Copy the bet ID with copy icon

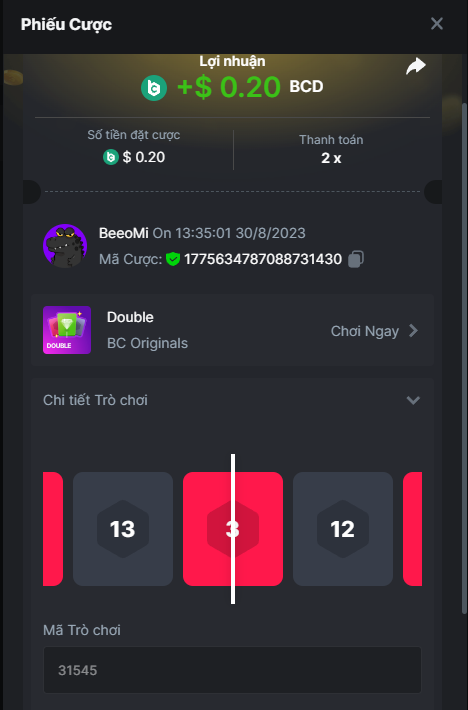pyautogui.click(x=356, y=259)
